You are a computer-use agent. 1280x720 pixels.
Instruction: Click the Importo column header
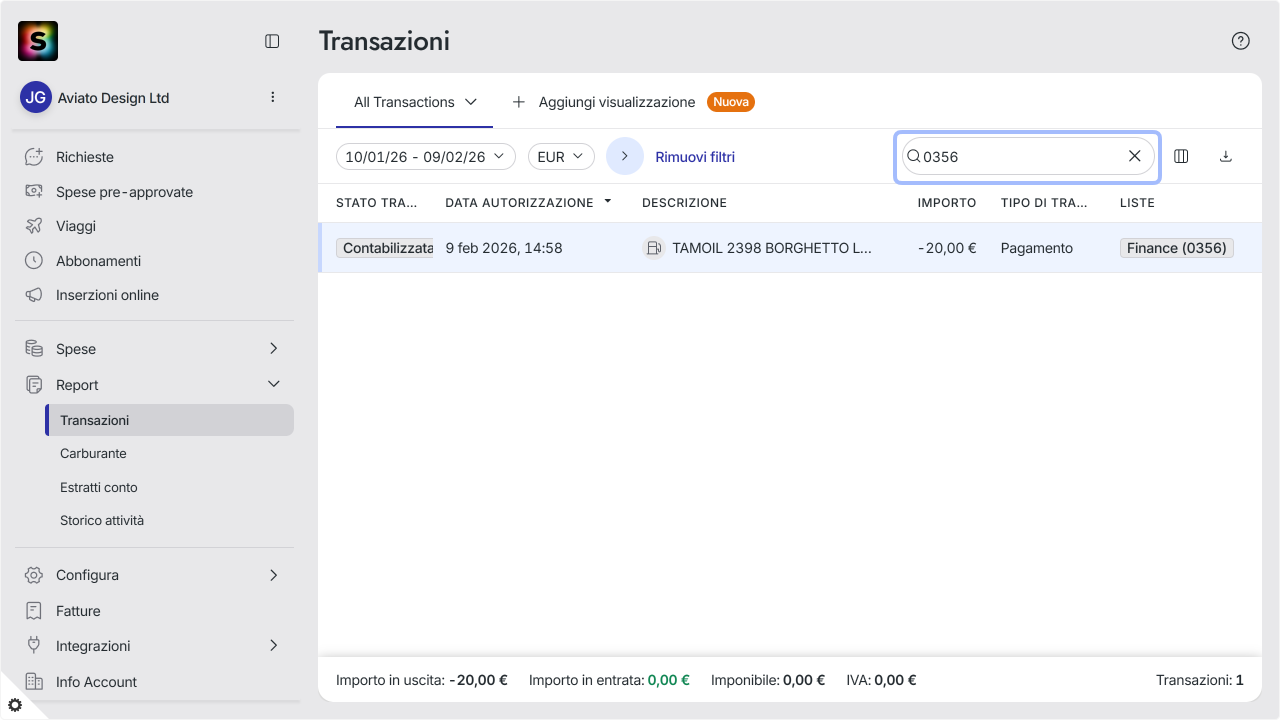pyautogui.click(x=947, y=202)
